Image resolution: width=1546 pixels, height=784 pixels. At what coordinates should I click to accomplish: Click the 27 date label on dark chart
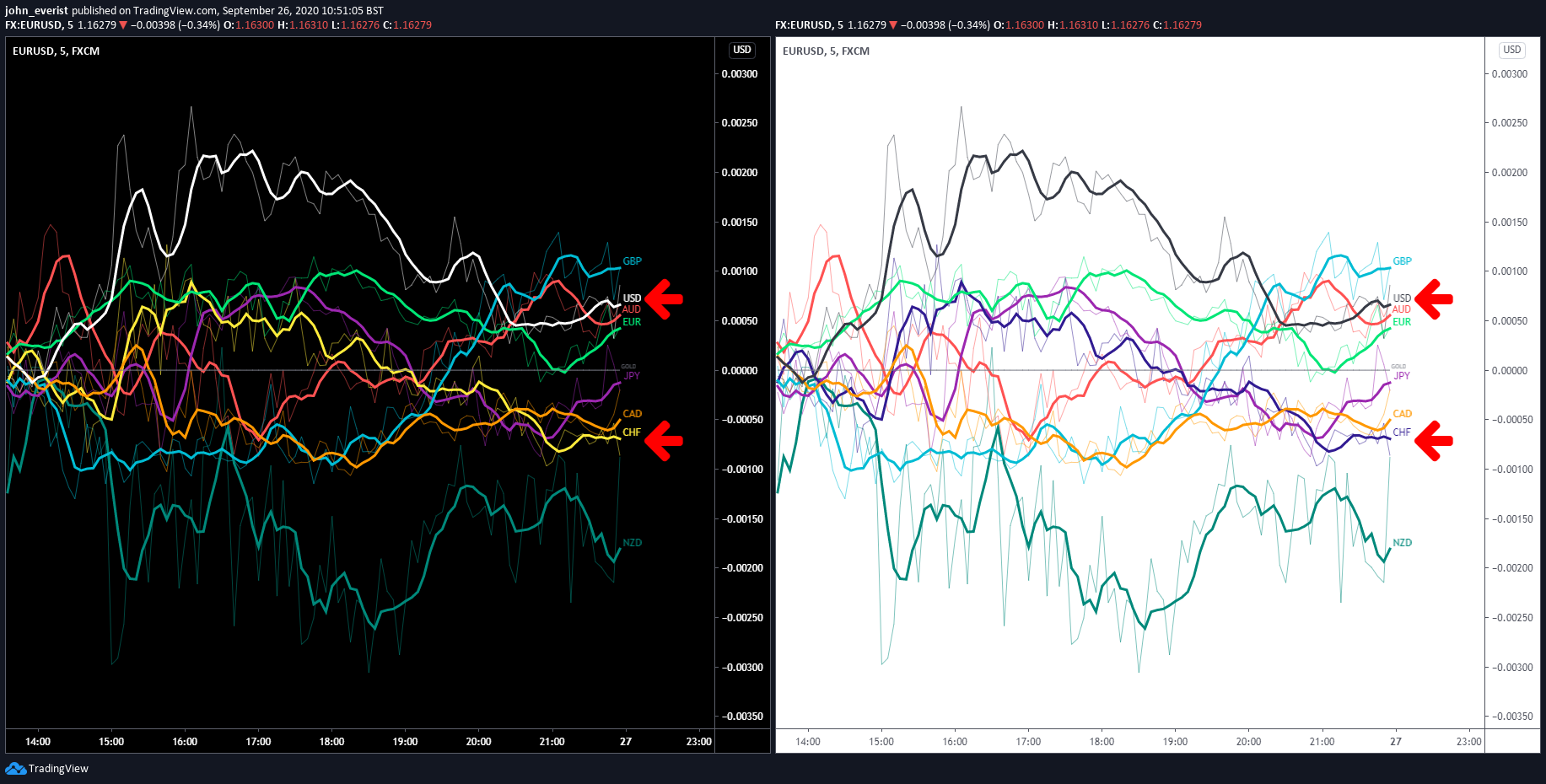[x=626, y=742]
